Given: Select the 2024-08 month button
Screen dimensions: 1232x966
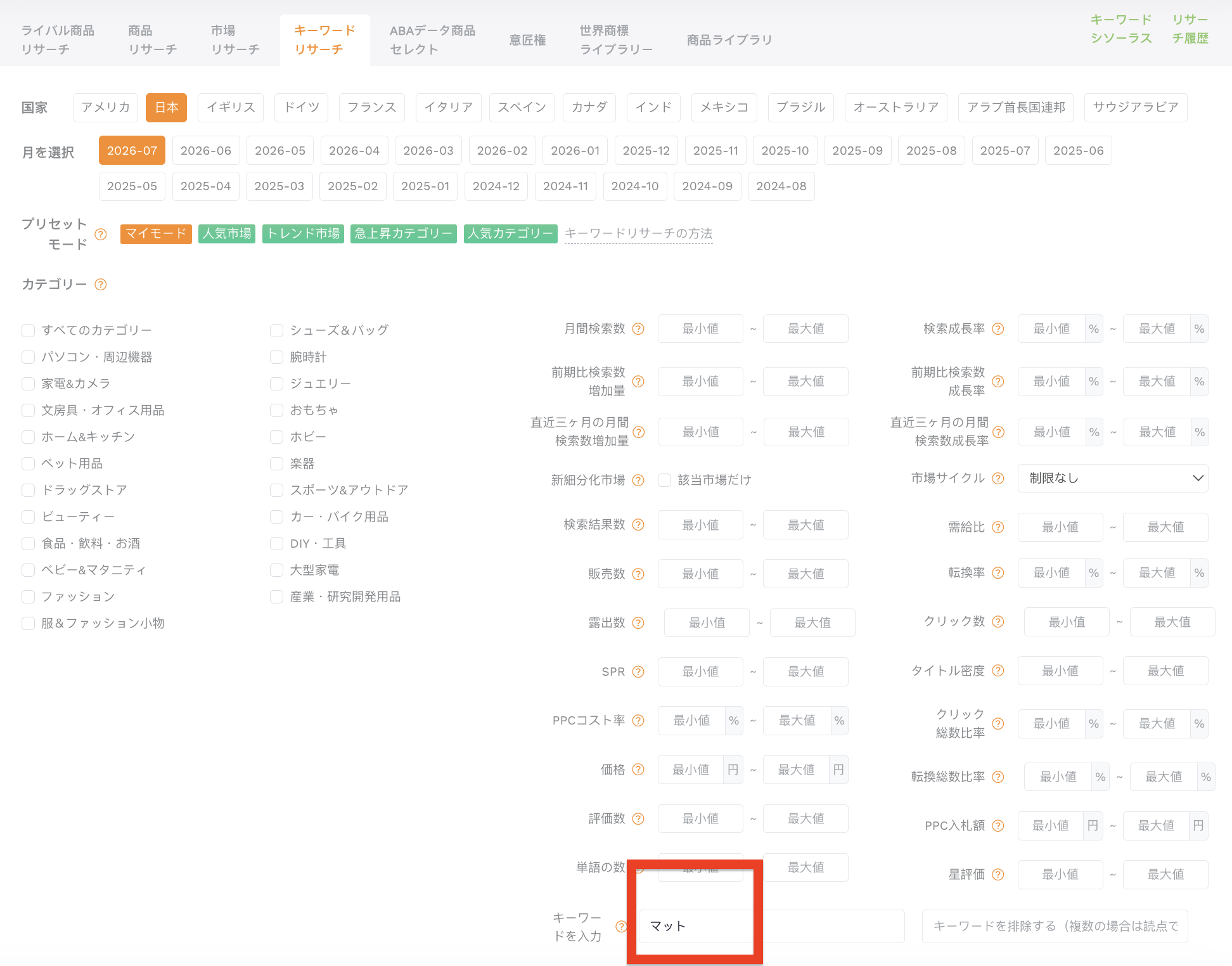Looking at the screenshot, I should [x=781, y=186].
